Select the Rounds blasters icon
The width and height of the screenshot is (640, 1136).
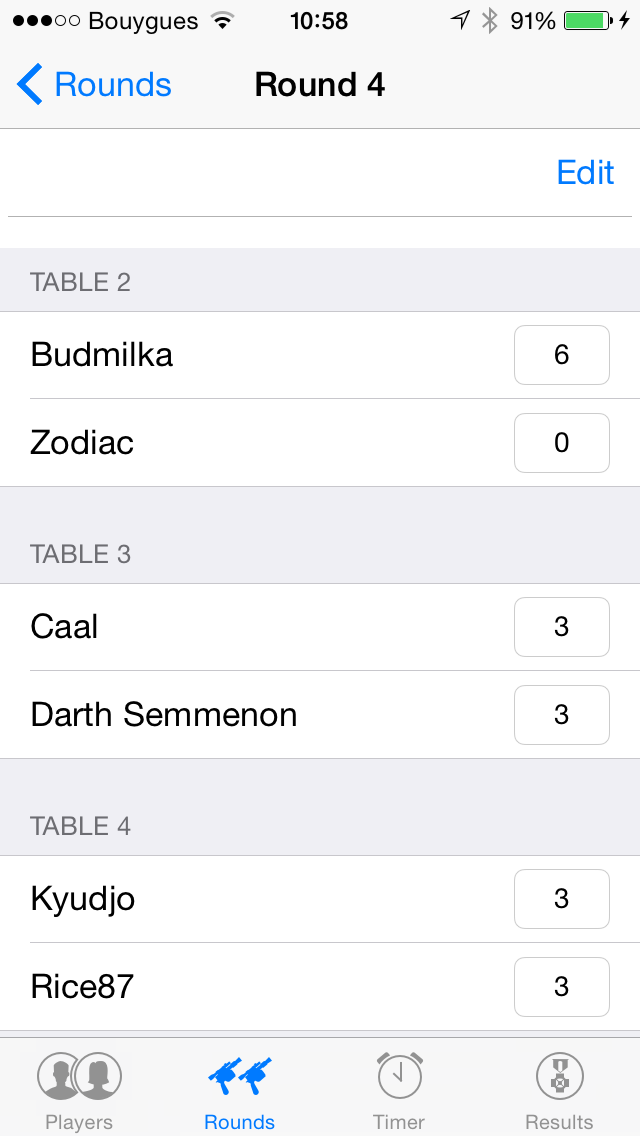[240, 1077]
